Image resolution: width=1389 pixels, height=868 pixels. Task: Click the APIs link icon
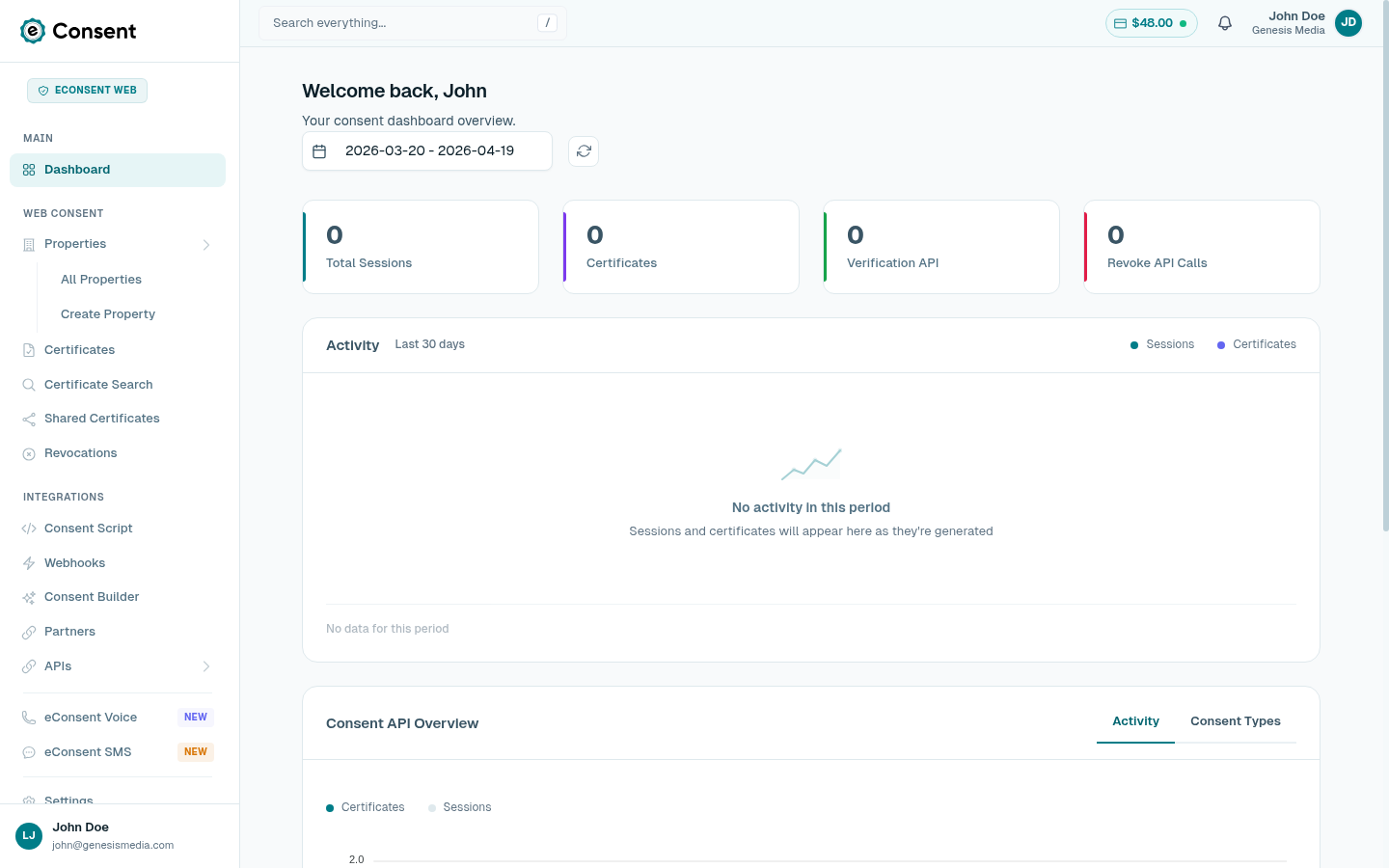(x=29, y=666)
